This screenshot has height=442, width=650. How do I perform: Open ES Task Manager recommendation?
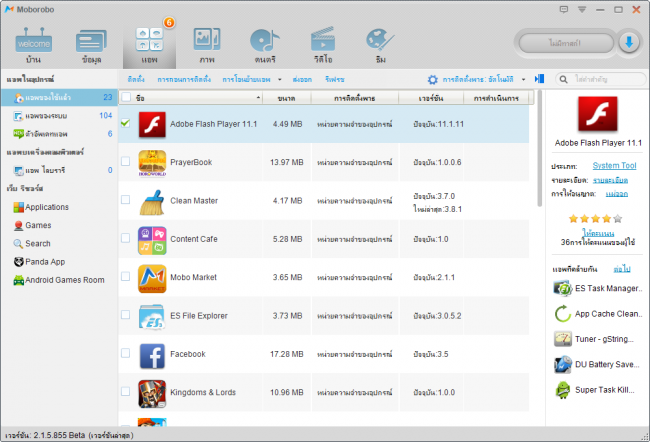pos(598,288)
